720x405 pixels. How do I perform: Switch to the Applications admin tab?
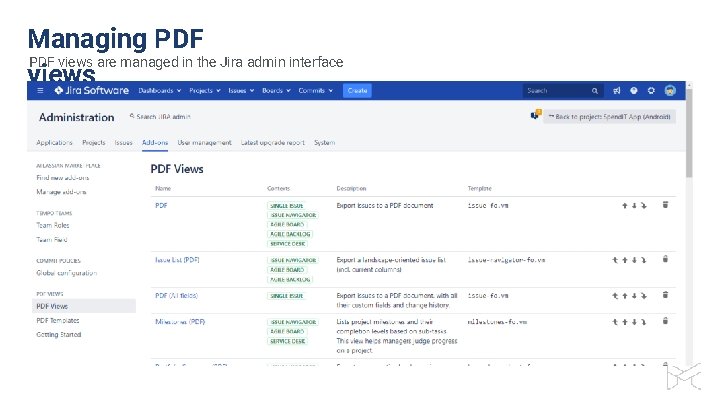54,142
